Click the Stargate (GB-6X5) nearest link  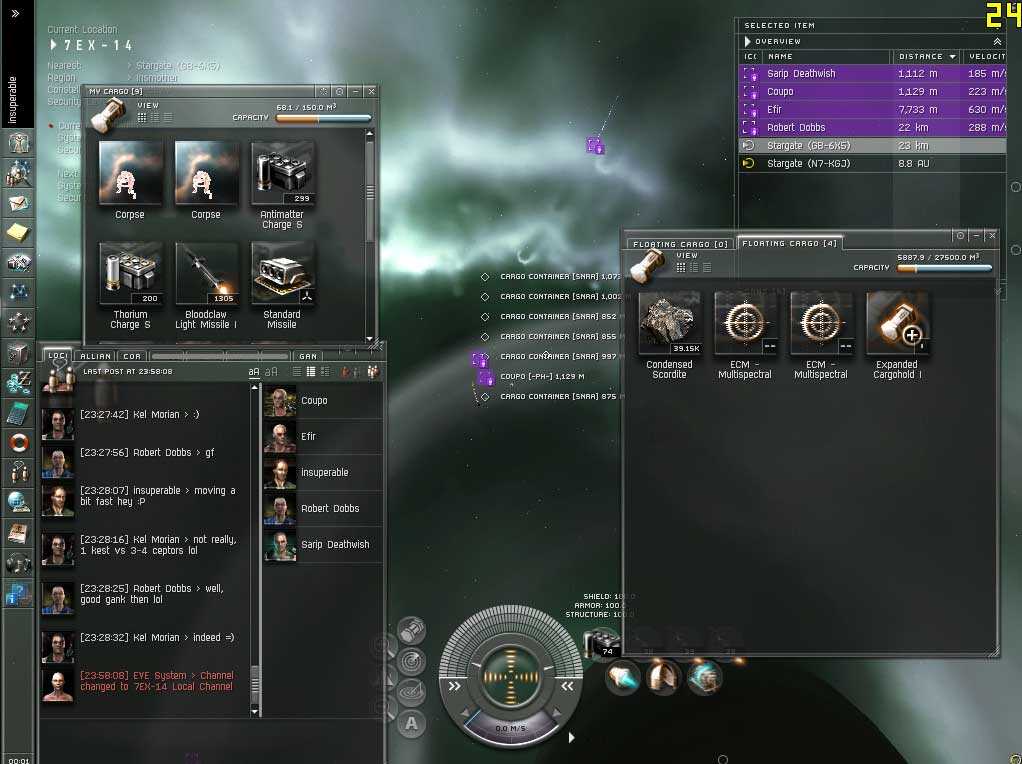coord(177,66)
